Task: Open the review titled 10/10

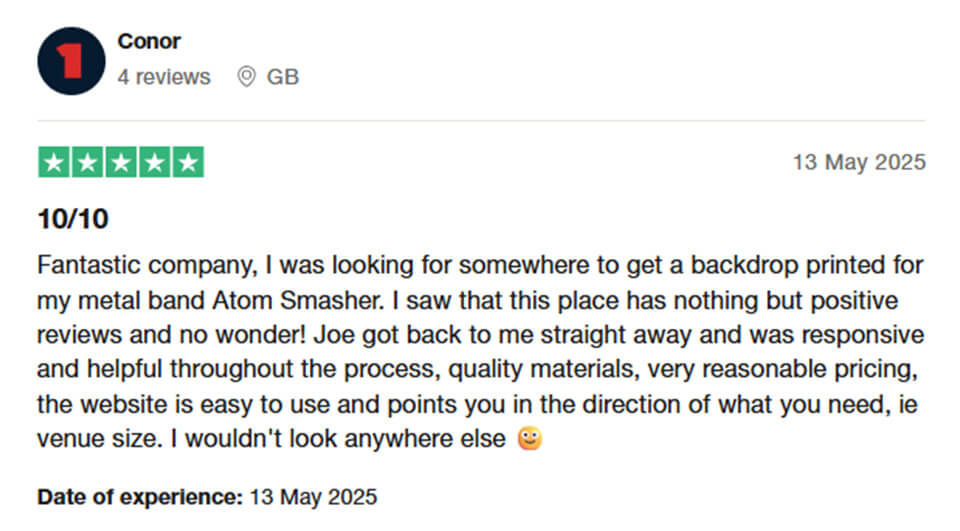Action: 73,219
